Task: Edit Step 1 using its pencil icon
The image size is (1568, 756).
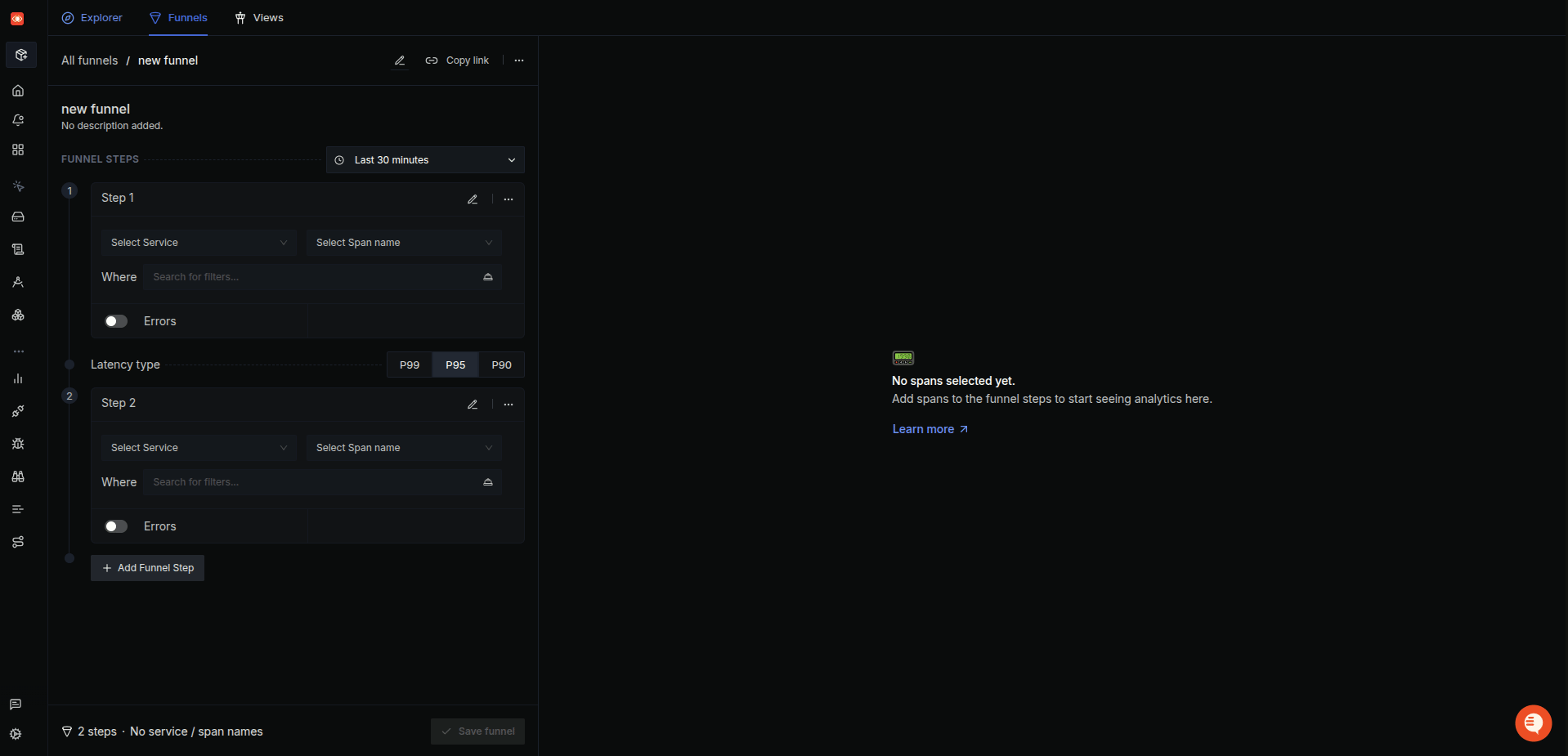Action: point(473,199)
